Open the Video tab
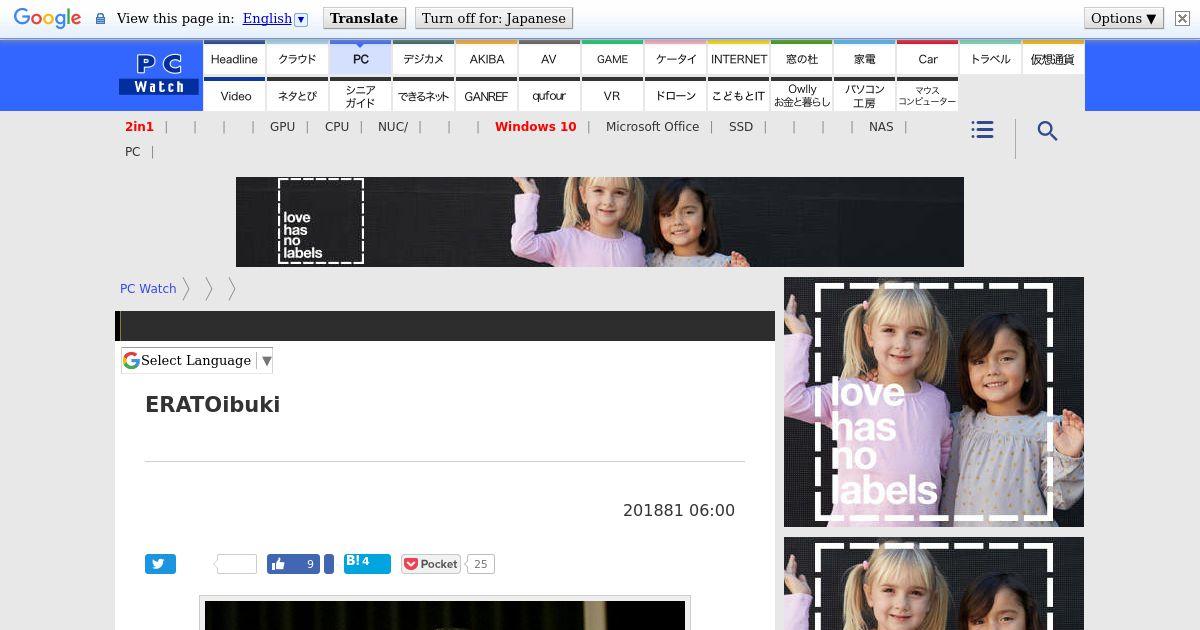Screen dimensions: 1200x630 click(234, 95)
